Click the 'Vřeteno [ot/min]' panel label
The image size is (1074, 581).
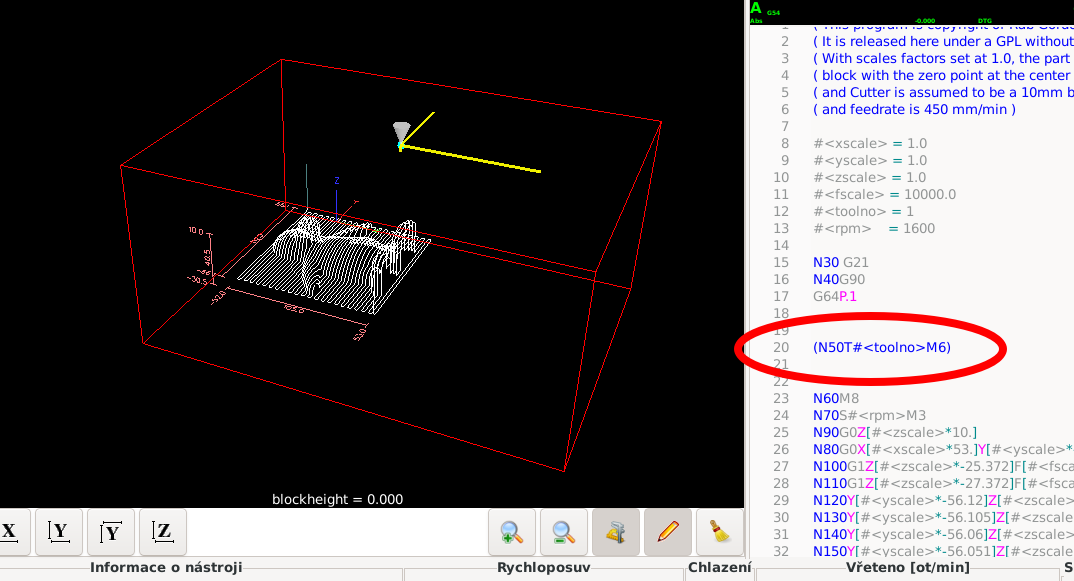point(908,567)
